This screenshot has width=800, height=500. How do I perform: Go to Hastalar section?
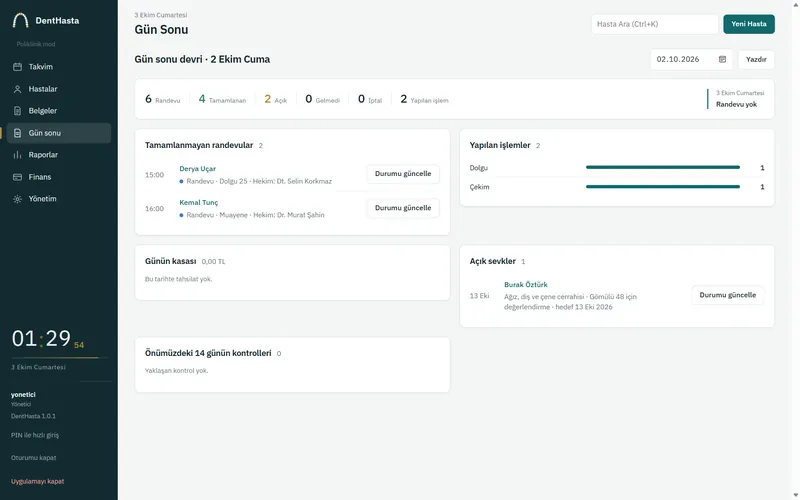(x=59, y=89)
